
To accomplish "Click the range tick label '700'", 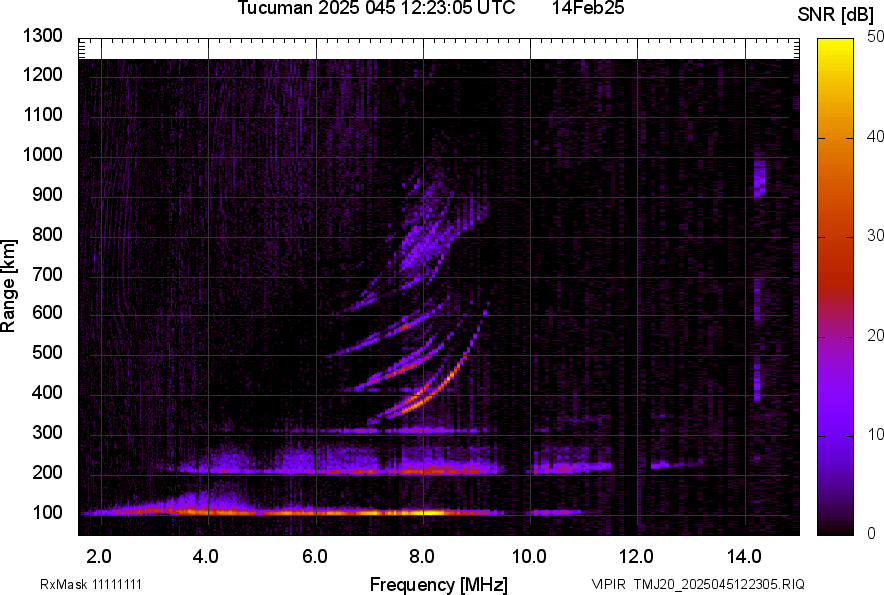I will click(x=47, y=274).
